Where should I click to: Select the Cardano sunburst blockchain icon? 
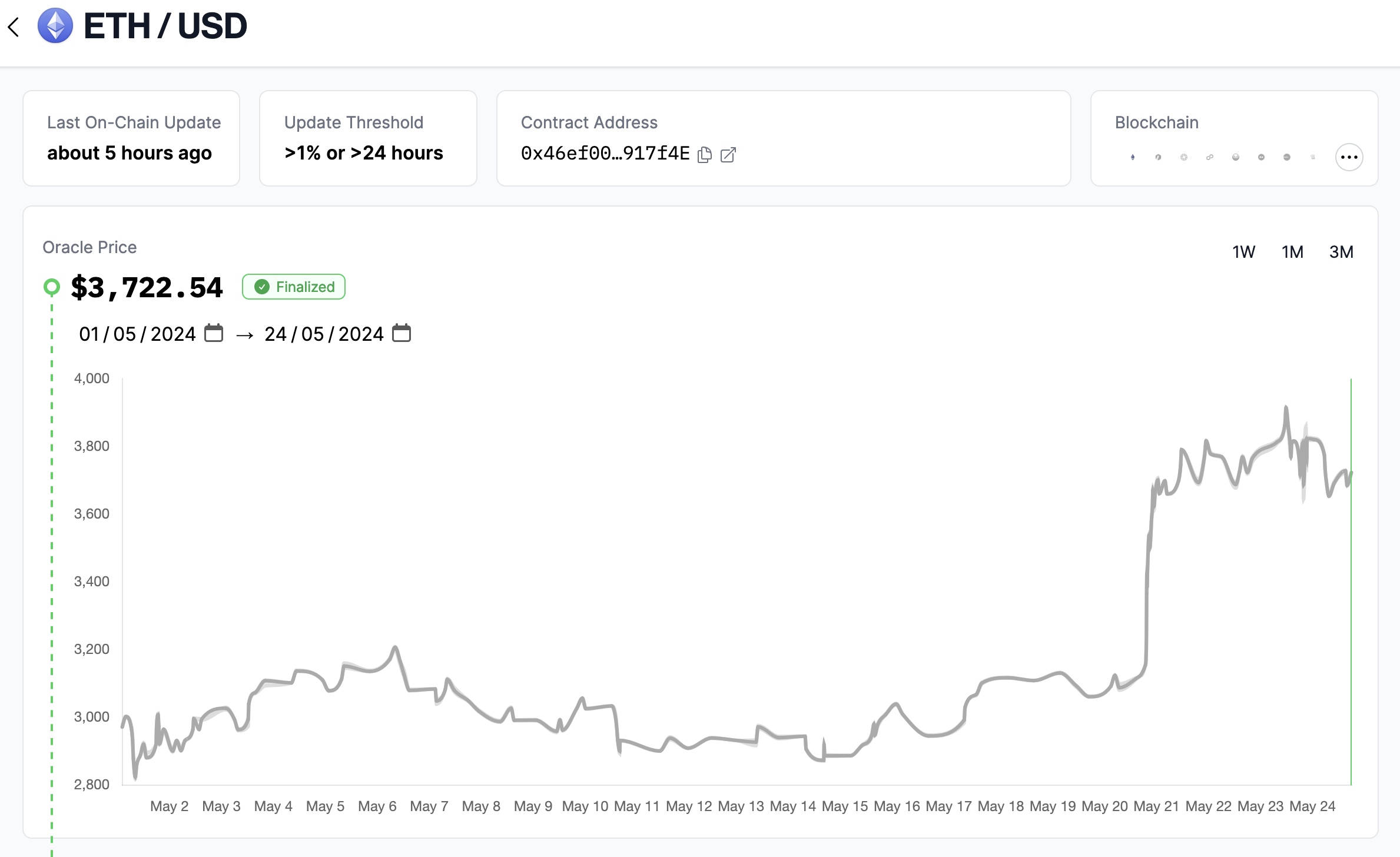[x=1184, y=157]
